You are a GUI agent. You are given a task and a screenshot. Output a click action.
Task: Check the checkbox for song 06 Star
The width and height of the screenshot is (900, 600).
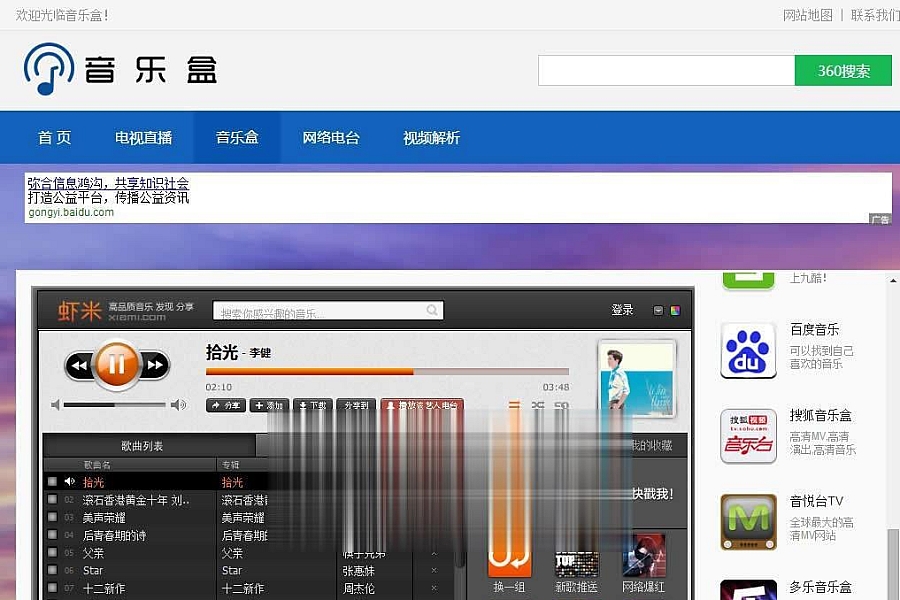pos(52,570)
